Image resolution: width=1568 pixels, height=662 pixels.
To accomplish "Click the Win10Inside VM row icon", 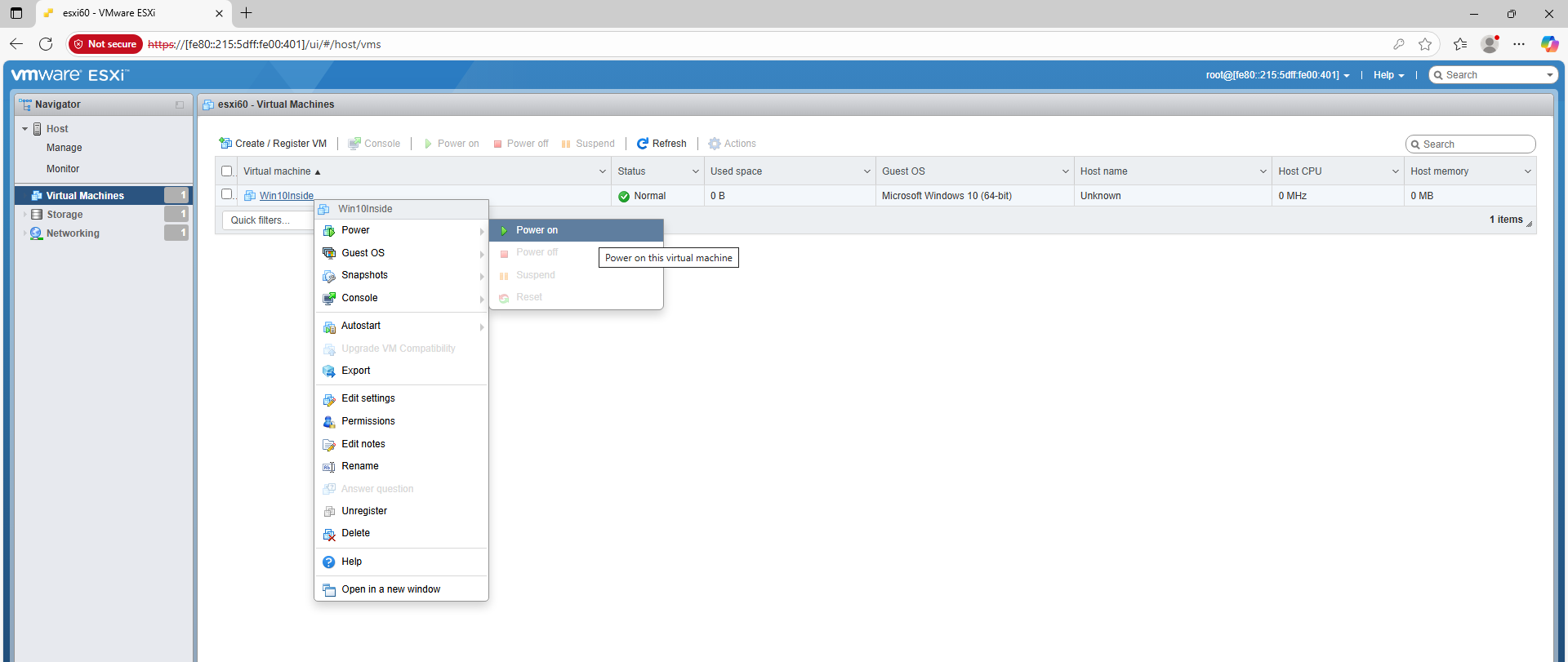I will pos(250,196).
